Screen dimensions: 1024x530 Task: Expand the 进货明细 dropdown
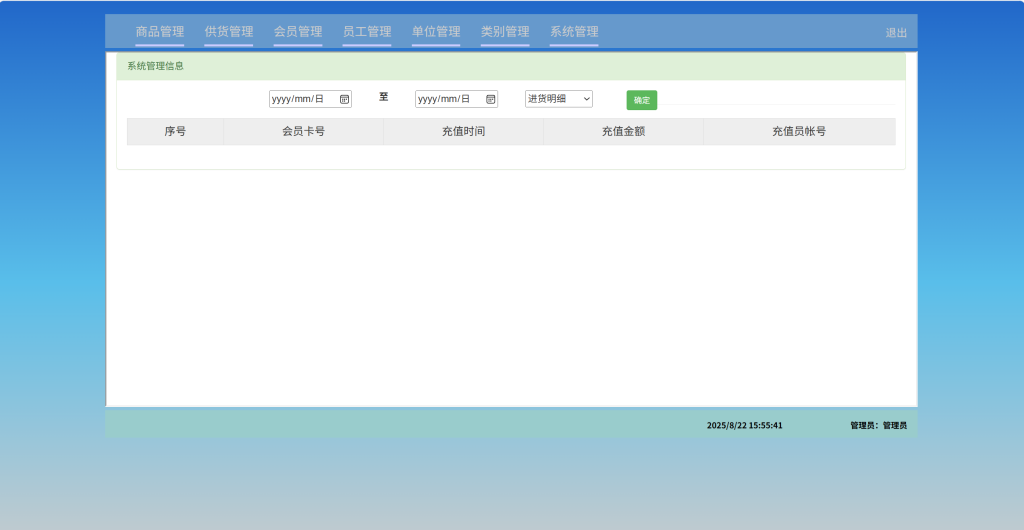pos(559,99)
